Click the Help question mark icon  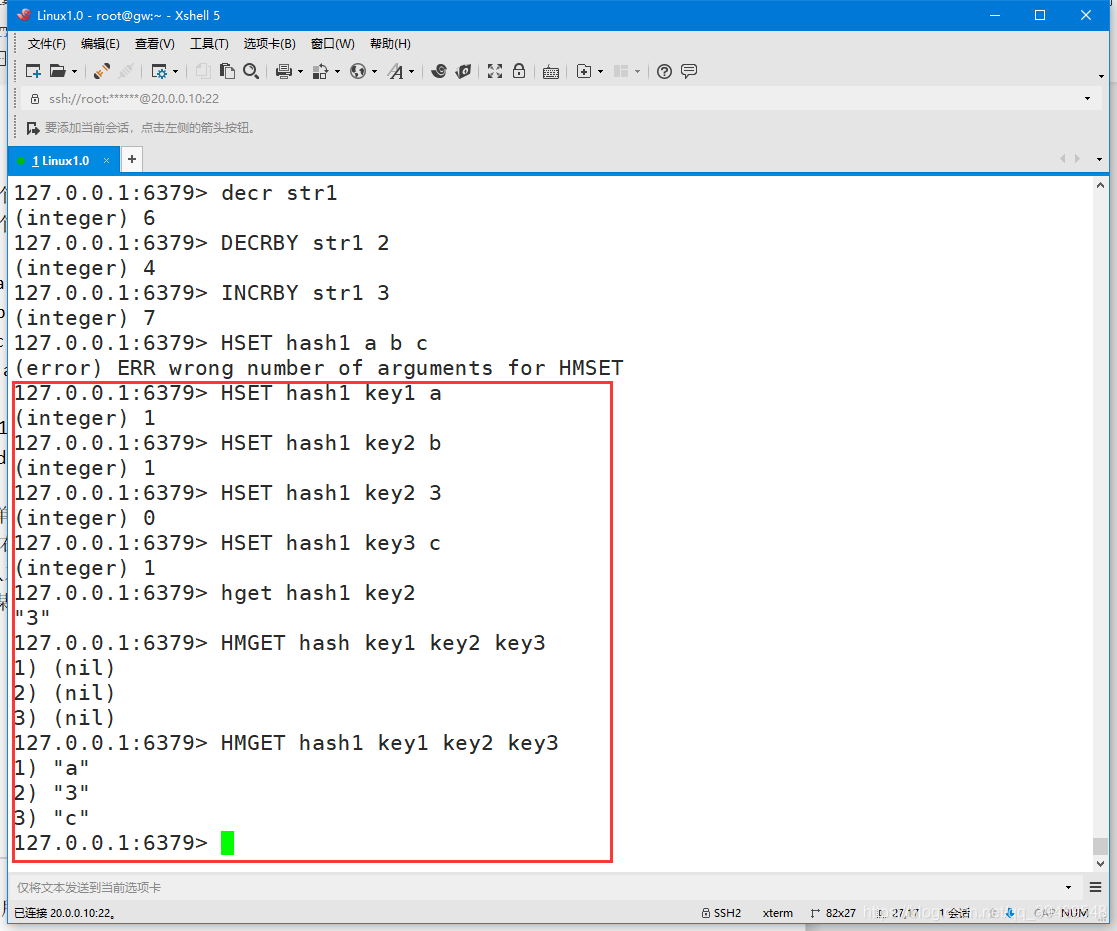(664, 71)
